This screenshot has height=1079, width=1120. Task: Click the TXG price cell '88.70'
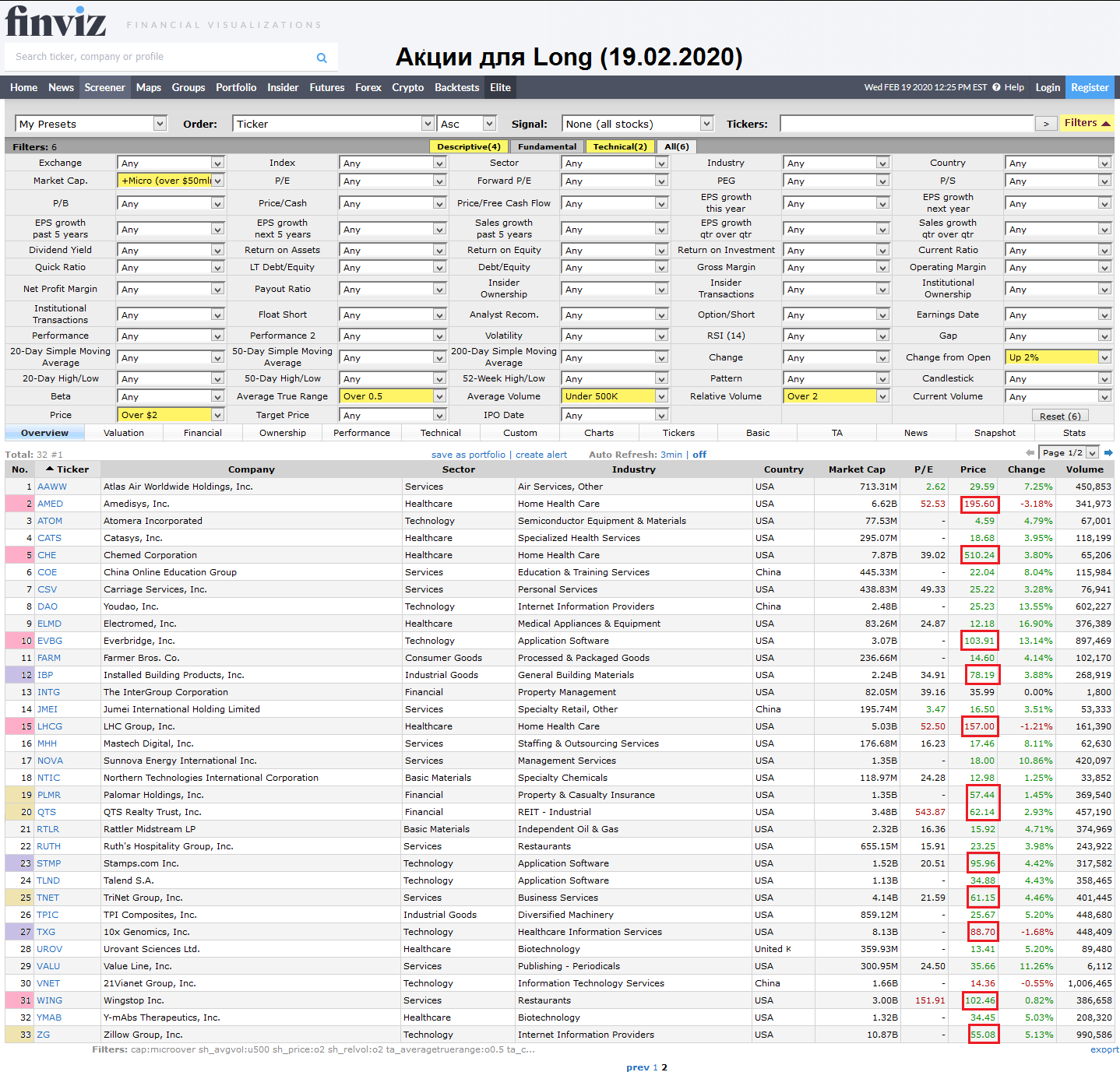(983, 932)
